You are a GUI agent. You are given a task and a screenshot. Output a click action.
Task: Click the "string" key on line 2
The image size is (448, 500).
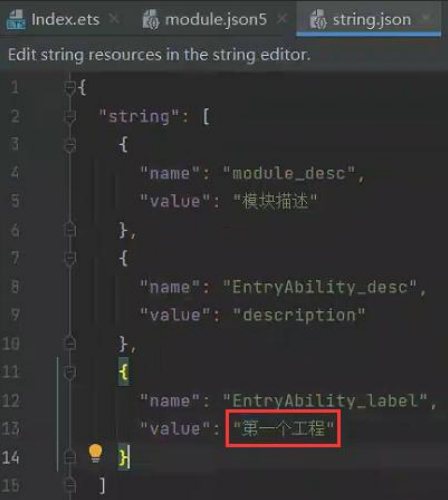[139, 117]
